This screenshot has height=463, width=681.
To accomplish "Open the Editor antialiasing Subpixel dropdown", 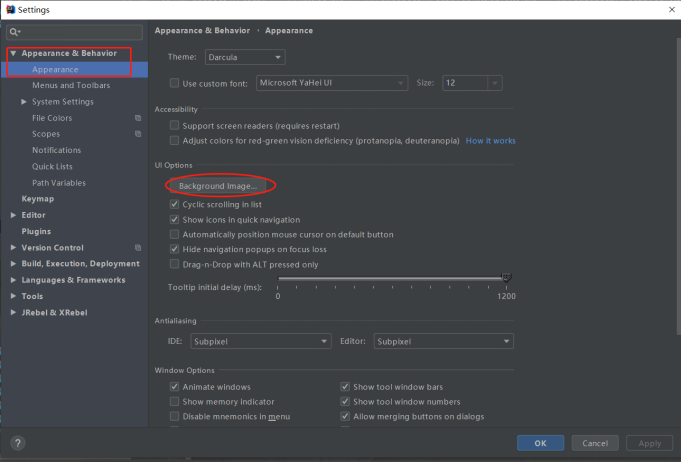I will [x=443, y=341].
